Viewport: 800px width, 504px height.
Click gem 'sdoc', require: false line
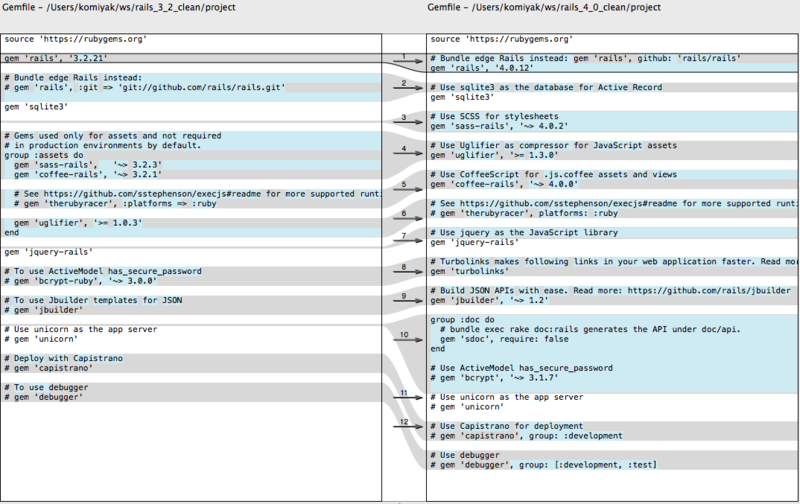click(504, 339)
